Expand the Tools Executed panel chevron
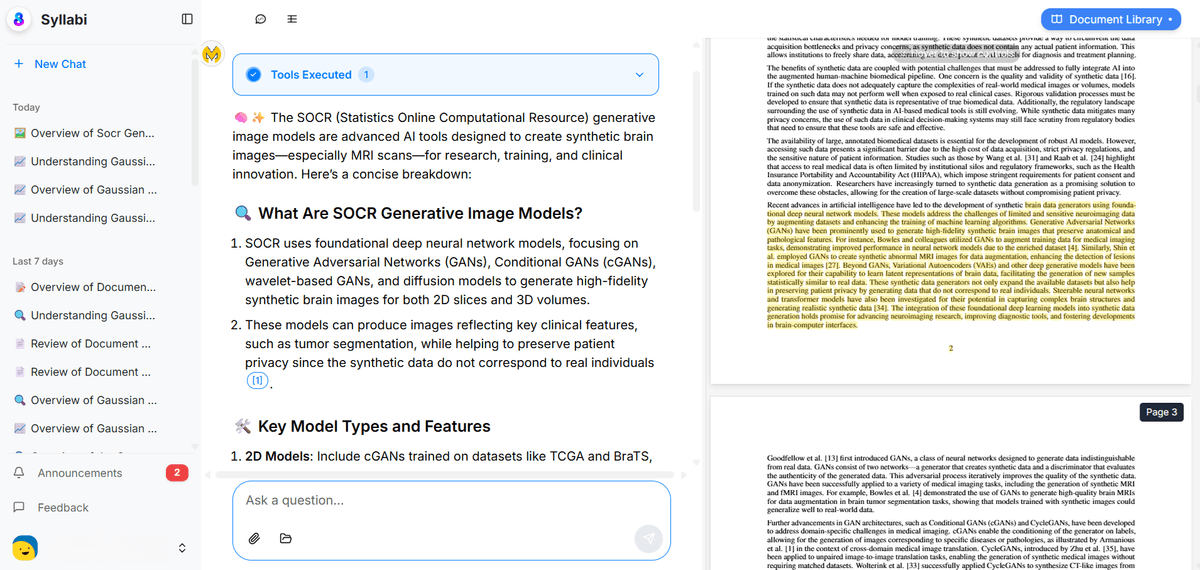 coord(639,75)
